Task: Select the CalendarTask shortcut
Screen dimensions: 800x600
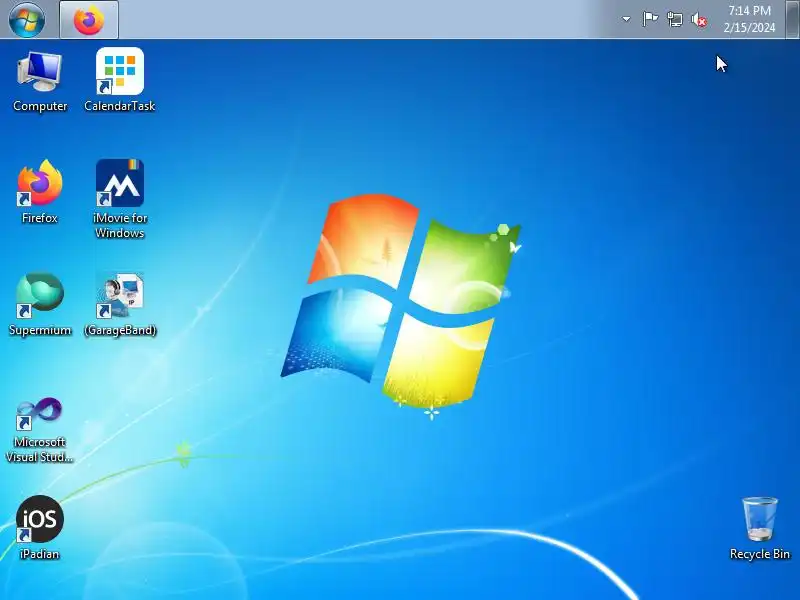Action: (x=119, y=81)
